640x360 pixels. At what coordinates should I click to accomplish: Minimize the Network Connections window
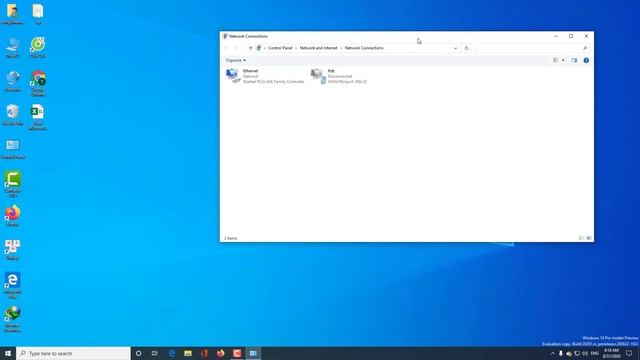(556, 36)
